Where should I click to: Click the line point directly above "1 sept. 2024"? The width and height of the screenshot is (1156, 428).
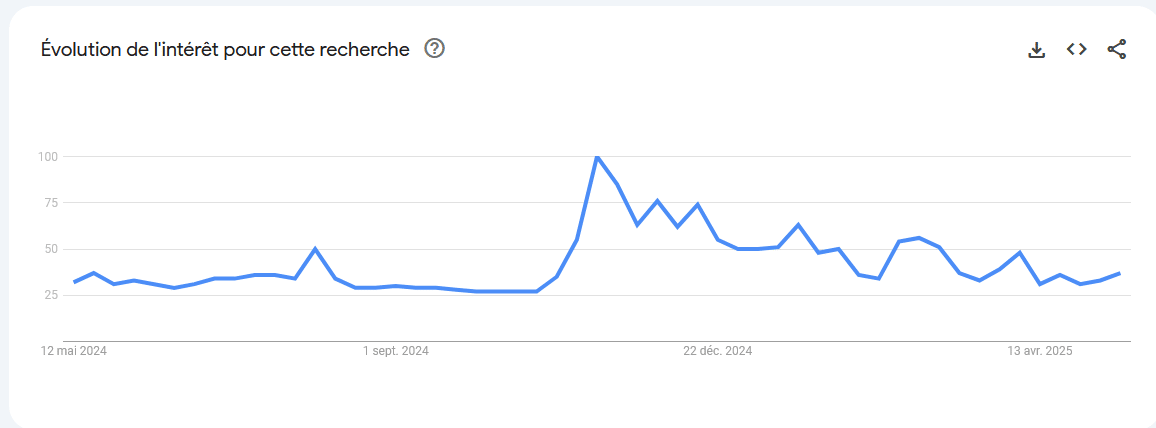396,286
